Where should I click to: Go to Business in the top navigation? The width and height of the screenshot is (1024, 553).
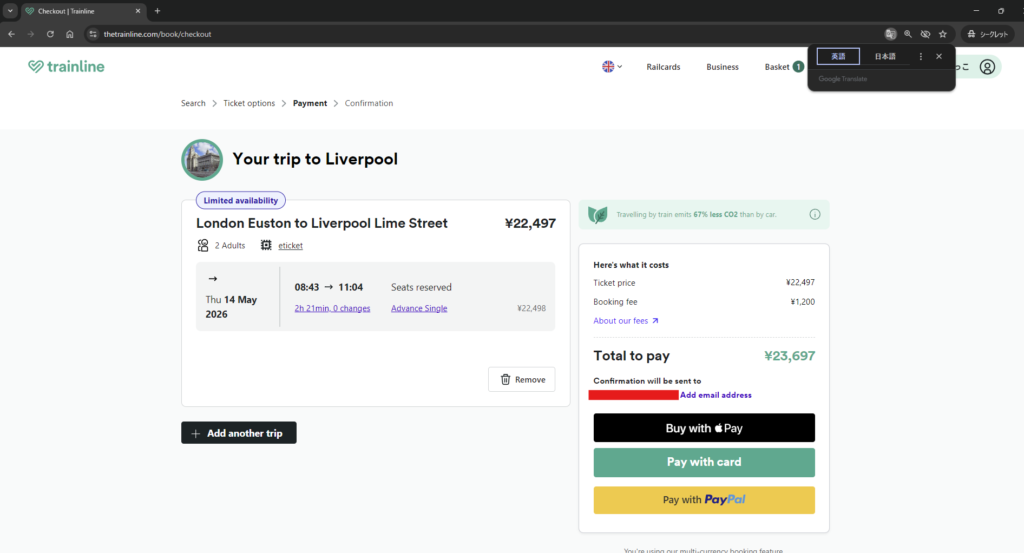tap(722, 67)
